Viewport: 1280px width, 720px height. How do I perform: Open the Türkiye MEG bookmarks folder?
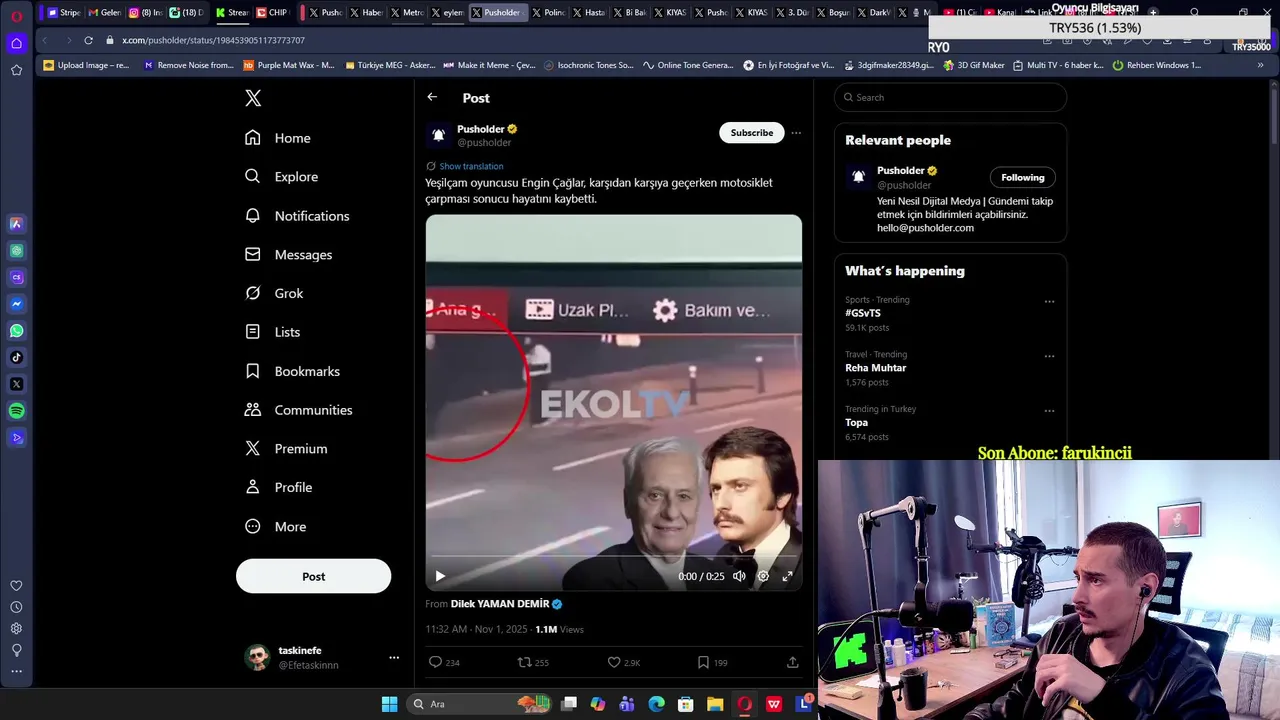coord(390,65)
